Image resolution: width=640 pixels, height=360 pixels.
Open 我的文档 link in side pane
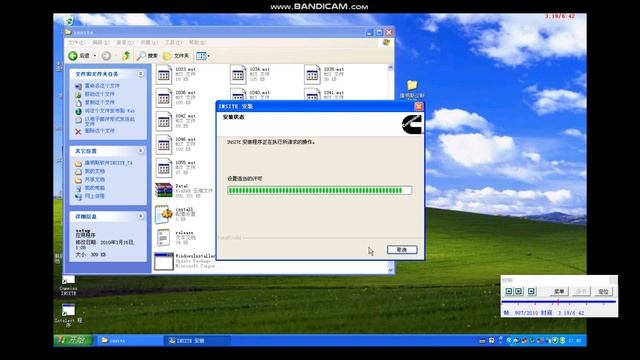pyautogui.click(x=95, y=171)
